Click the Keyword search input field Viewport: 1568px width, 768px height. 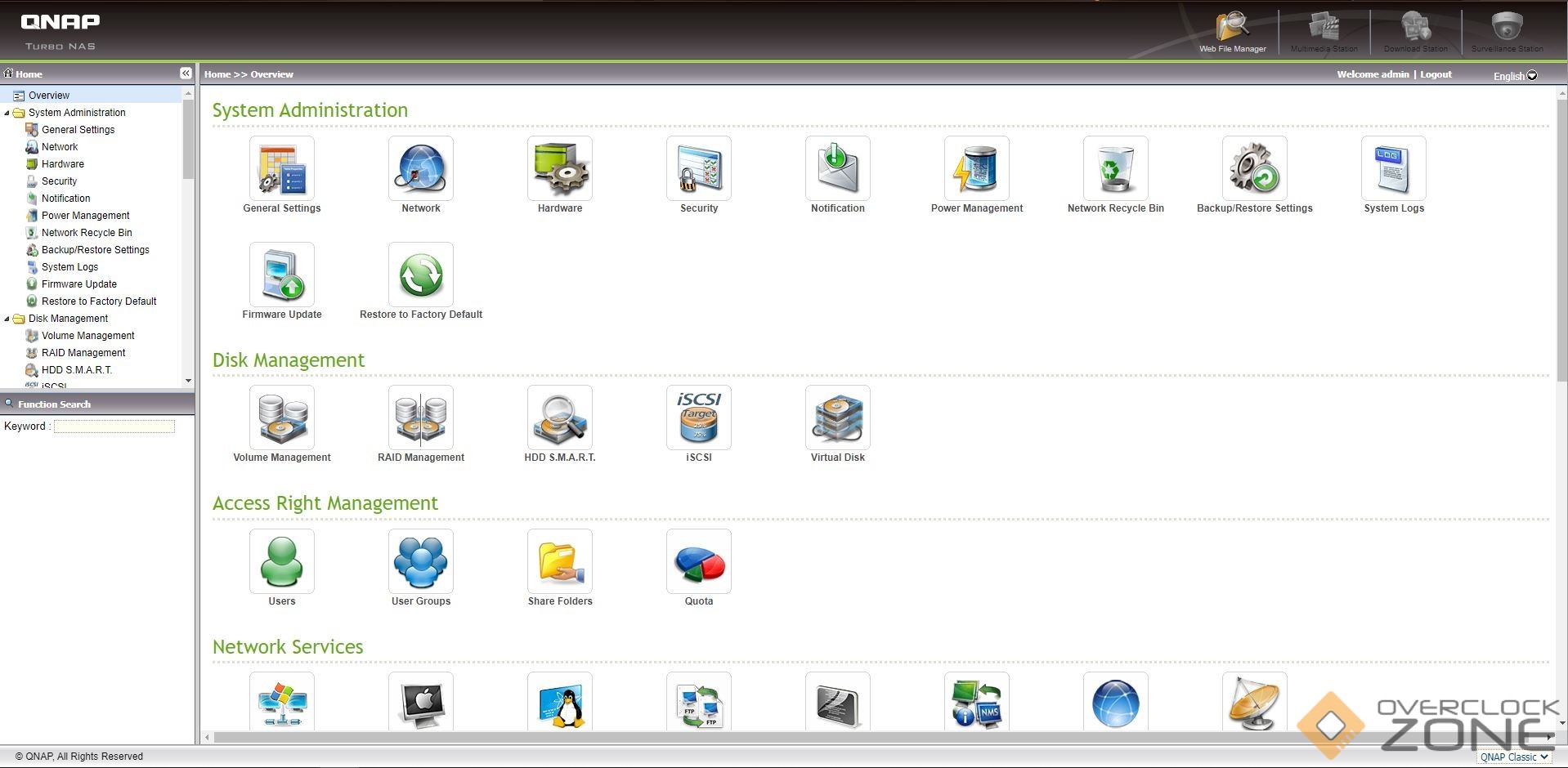[114, 426]
